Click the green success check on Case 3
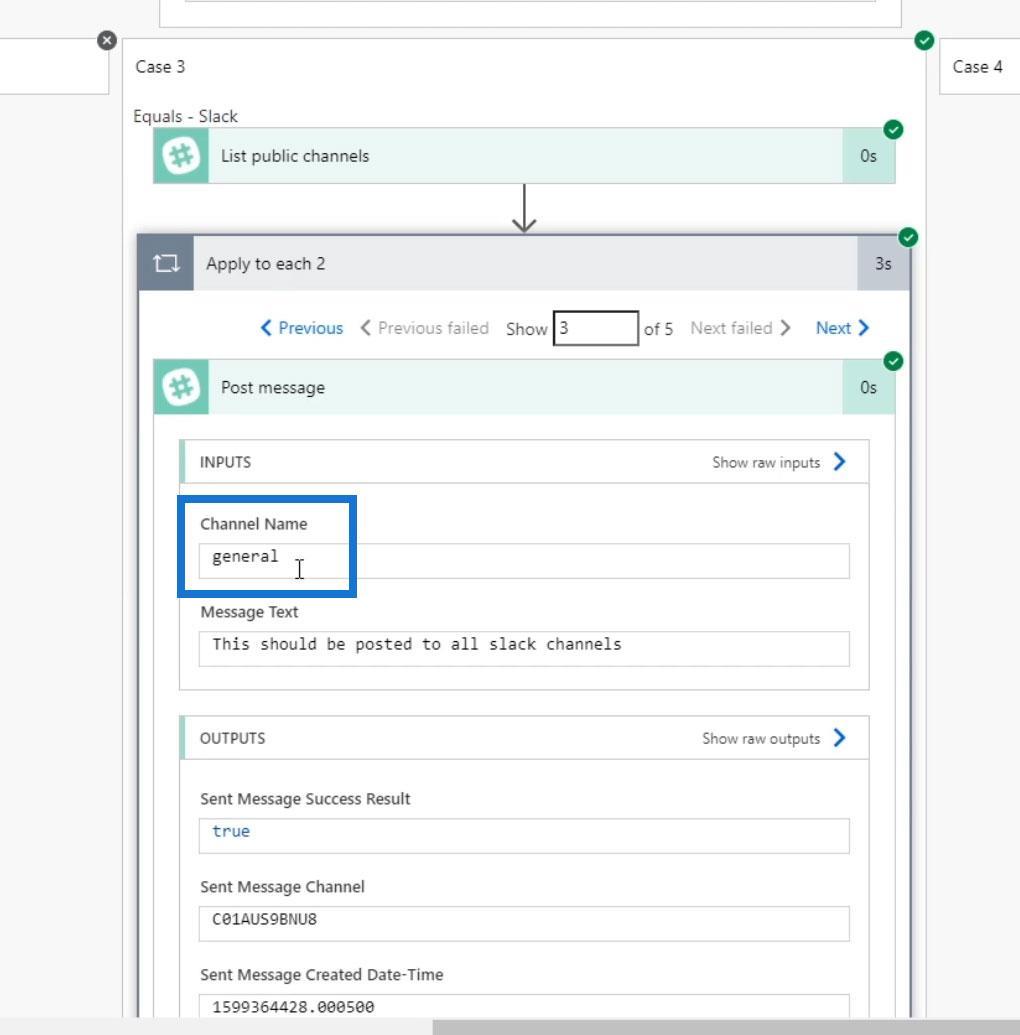1020x1035 pixels. 924,40
